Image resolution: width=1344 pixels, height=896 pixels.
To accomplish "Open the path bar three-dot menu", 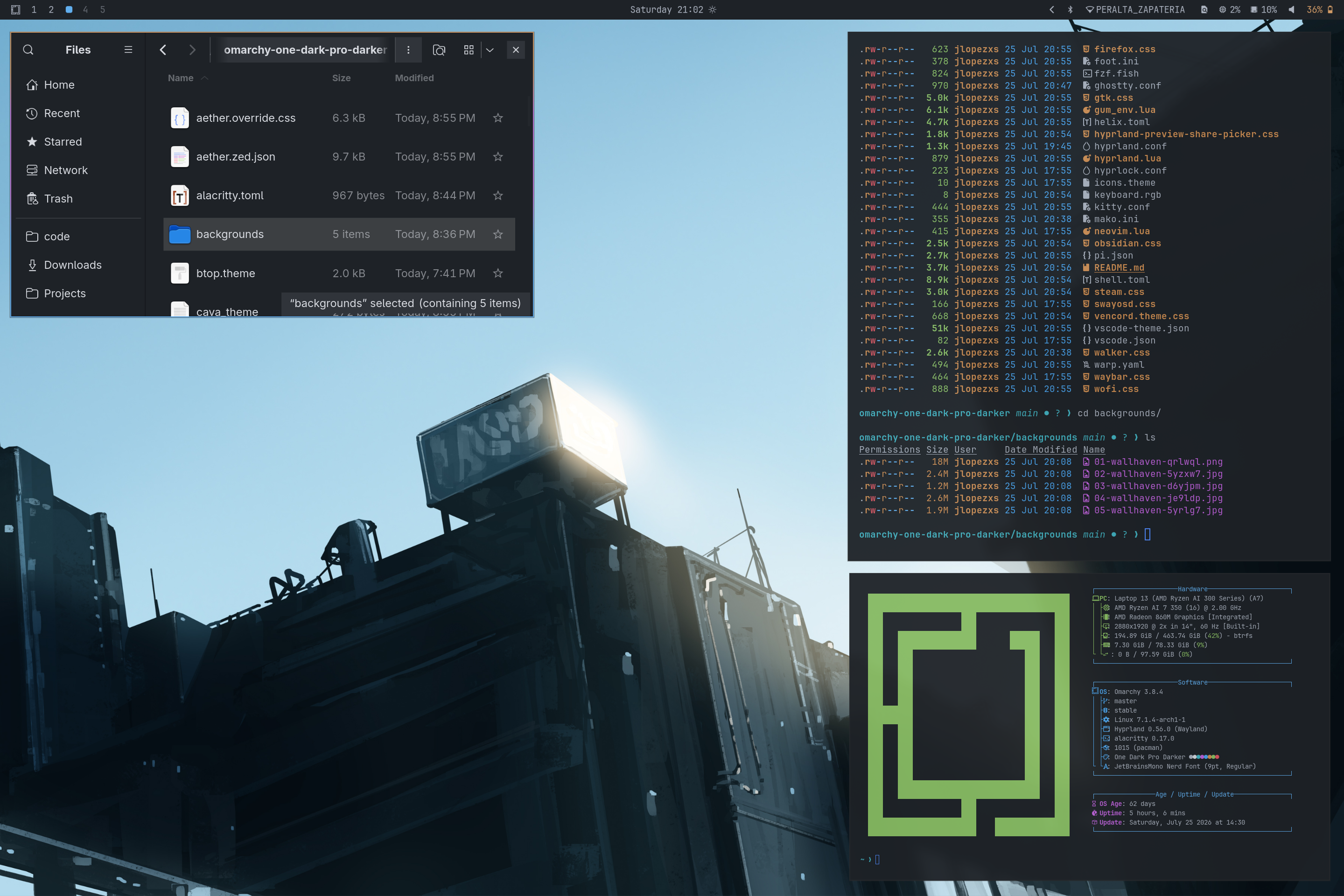I will click(x=408, y=50).
